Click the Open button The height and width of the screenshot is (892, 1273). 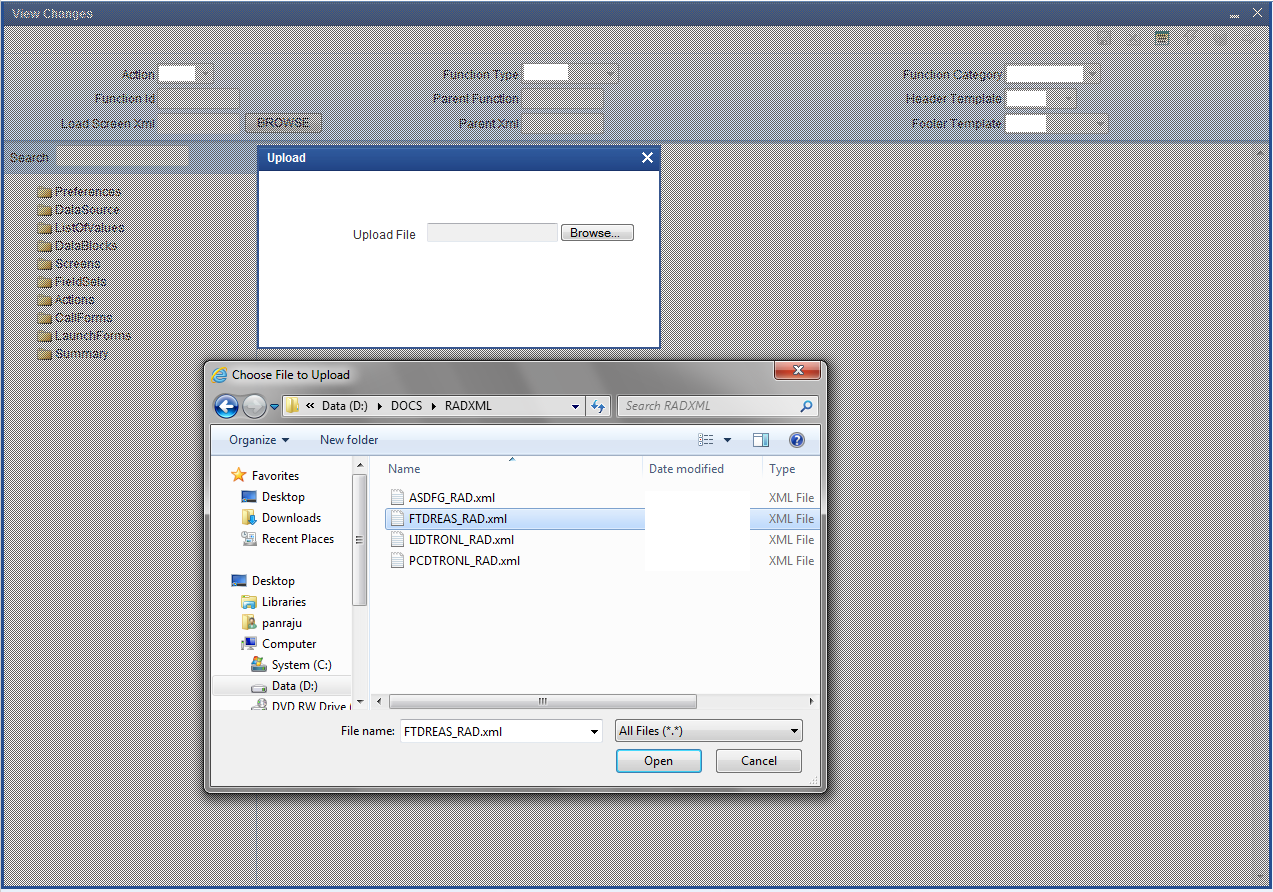[x=658, y=761]
